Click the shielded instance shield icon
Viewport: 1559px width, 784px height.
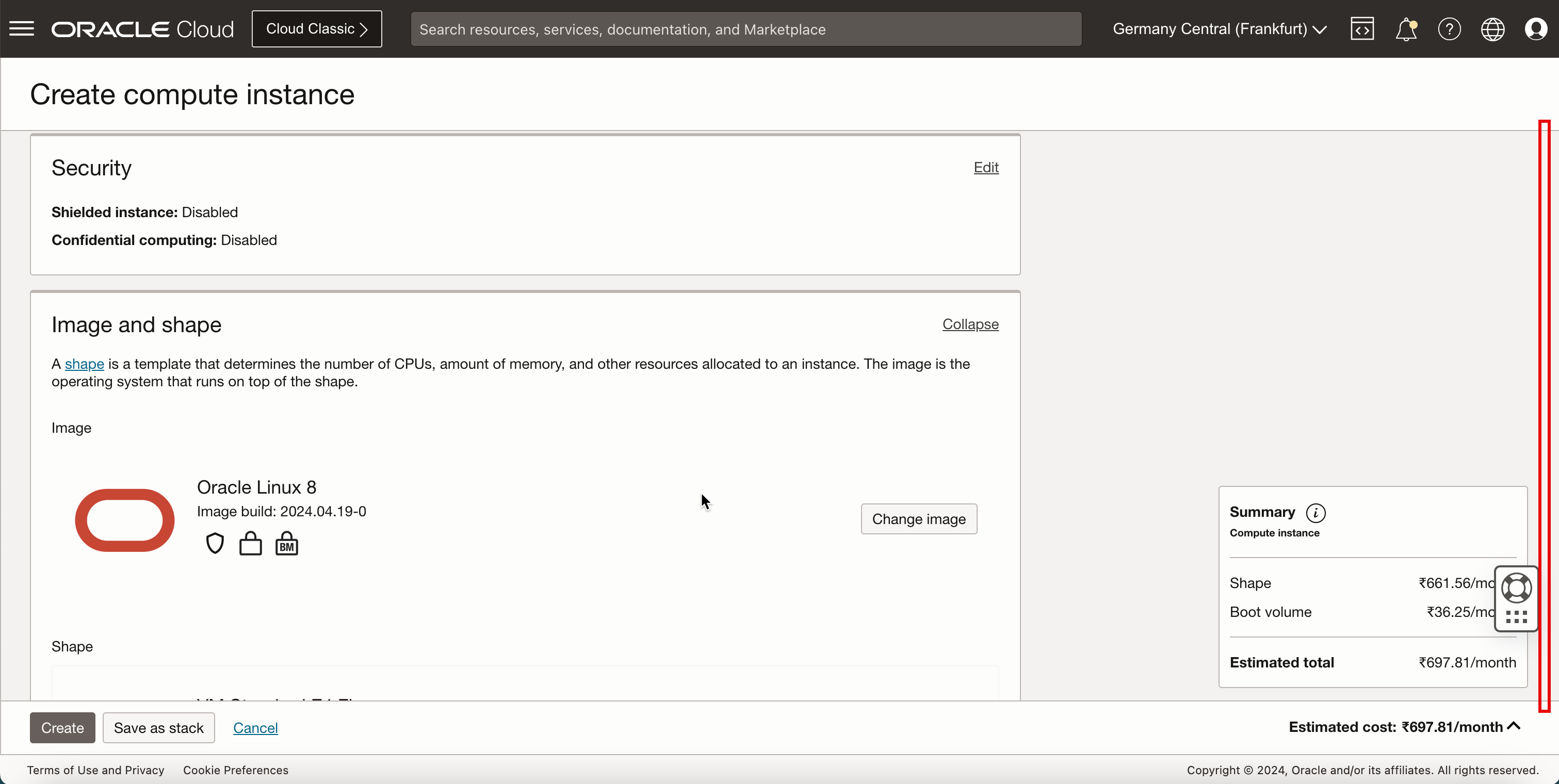click(215, 543)
